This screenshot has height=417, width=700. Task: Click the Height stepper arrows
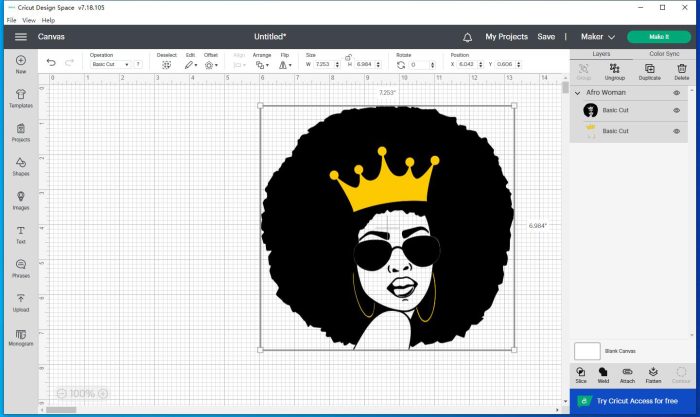(378, 64)
